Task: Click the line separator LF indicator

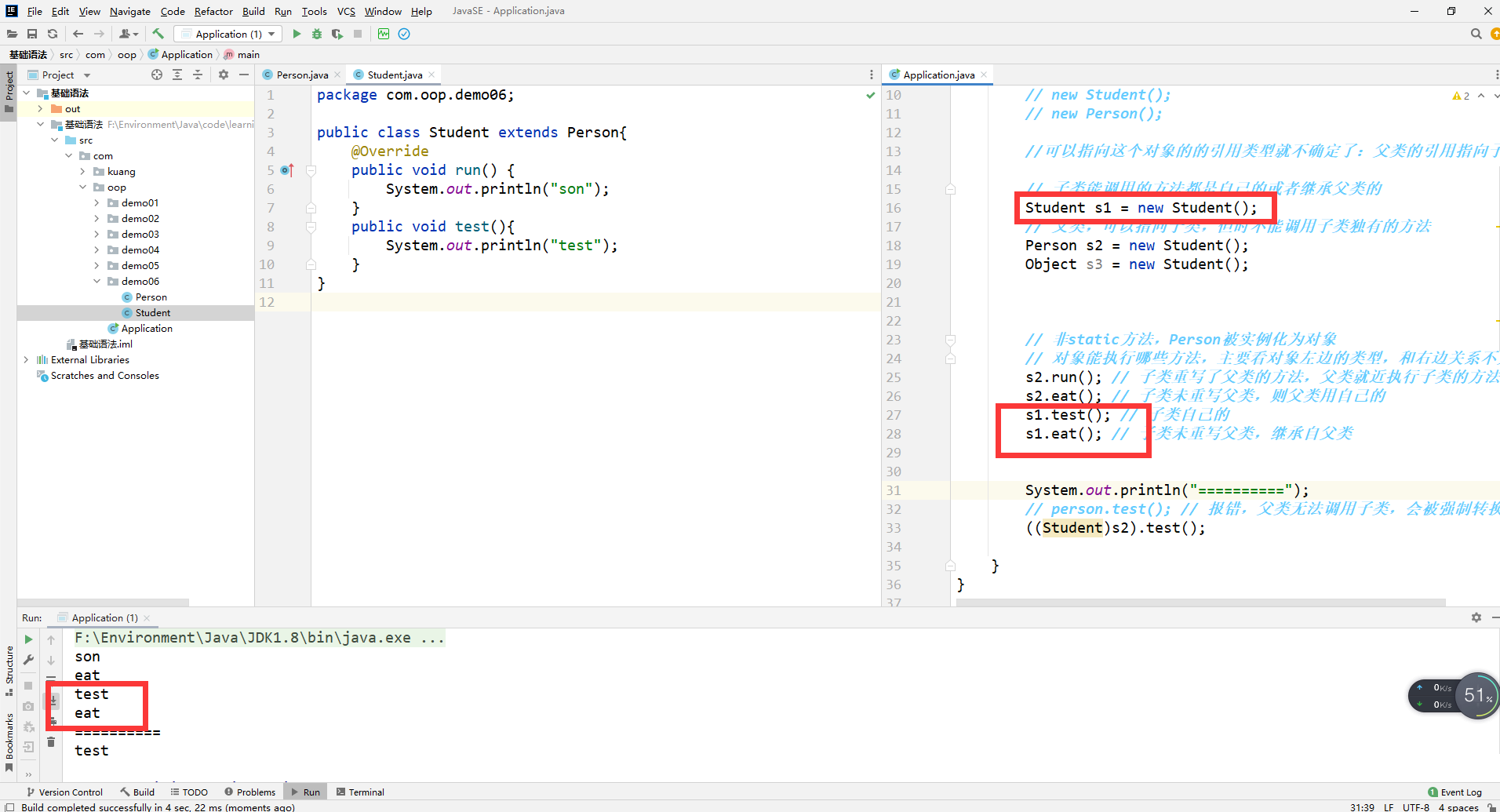Action: coord(1388,807)
